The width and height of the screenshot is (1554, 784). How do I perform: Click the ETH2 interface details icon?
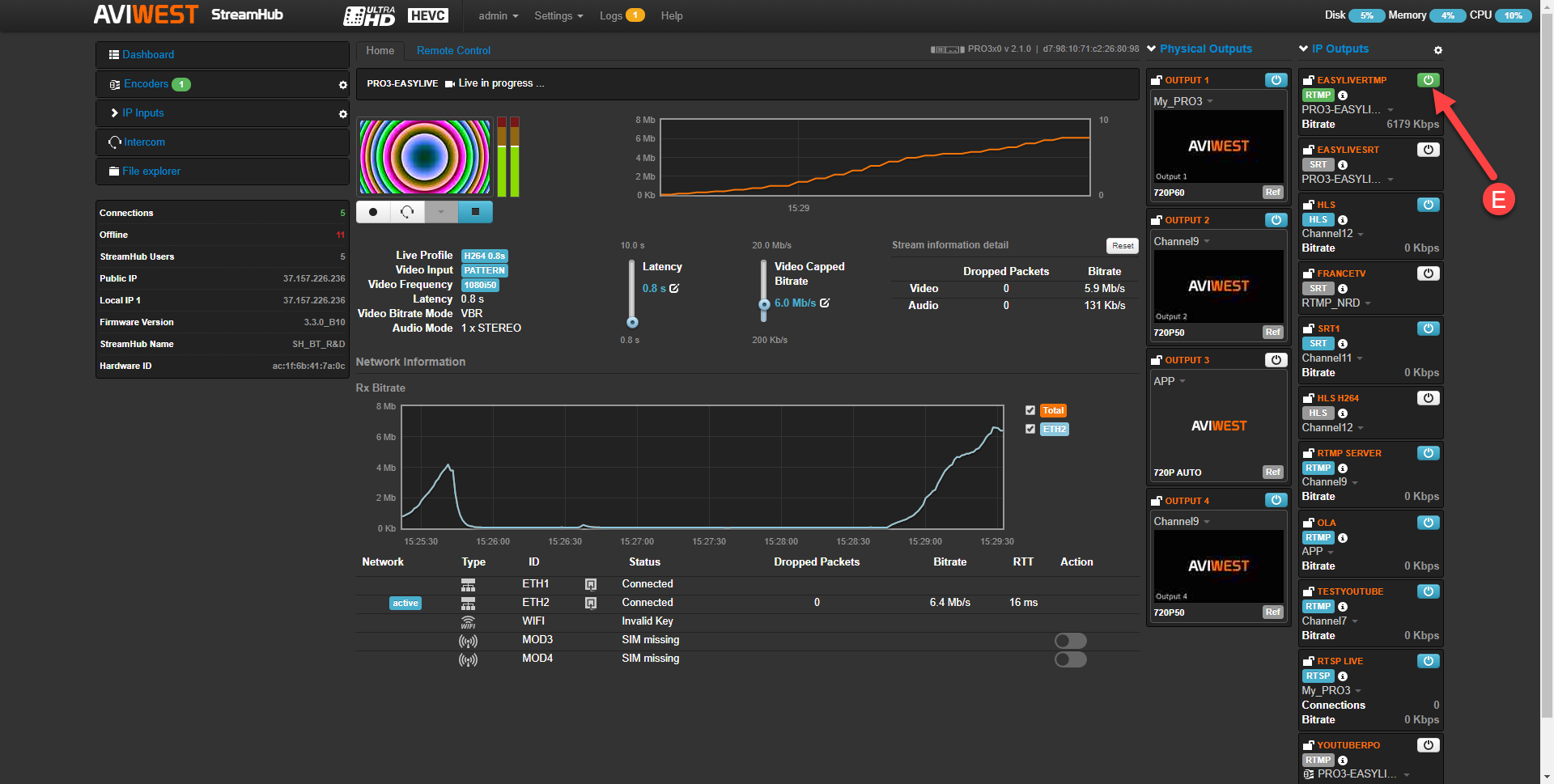point(591,603)
